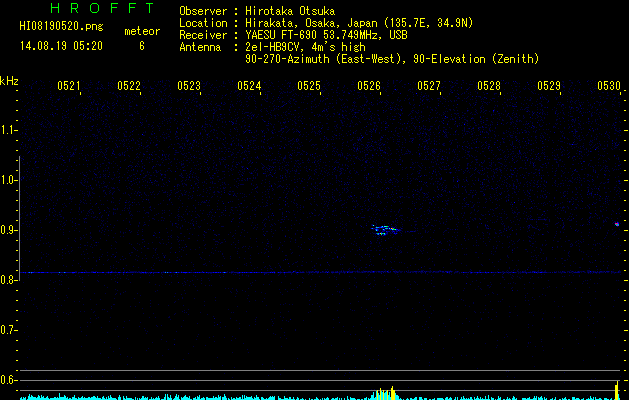Click the 0530 time marker
This screenshot has width=629, height=400.
click(x=609, y=86)
